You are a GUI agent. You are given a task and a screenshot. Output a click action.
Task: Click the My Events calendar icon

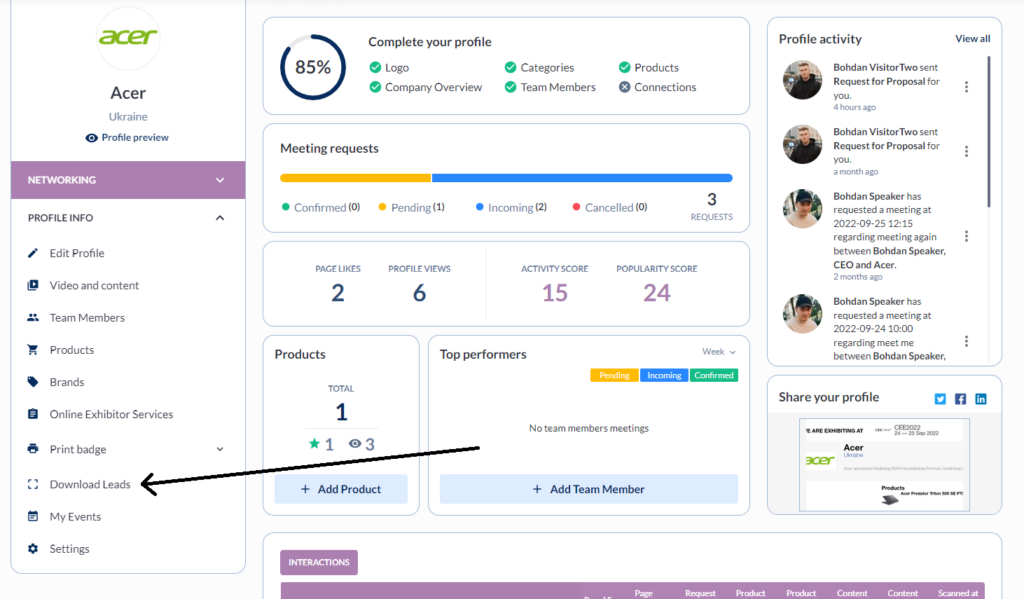click(33, 517)
